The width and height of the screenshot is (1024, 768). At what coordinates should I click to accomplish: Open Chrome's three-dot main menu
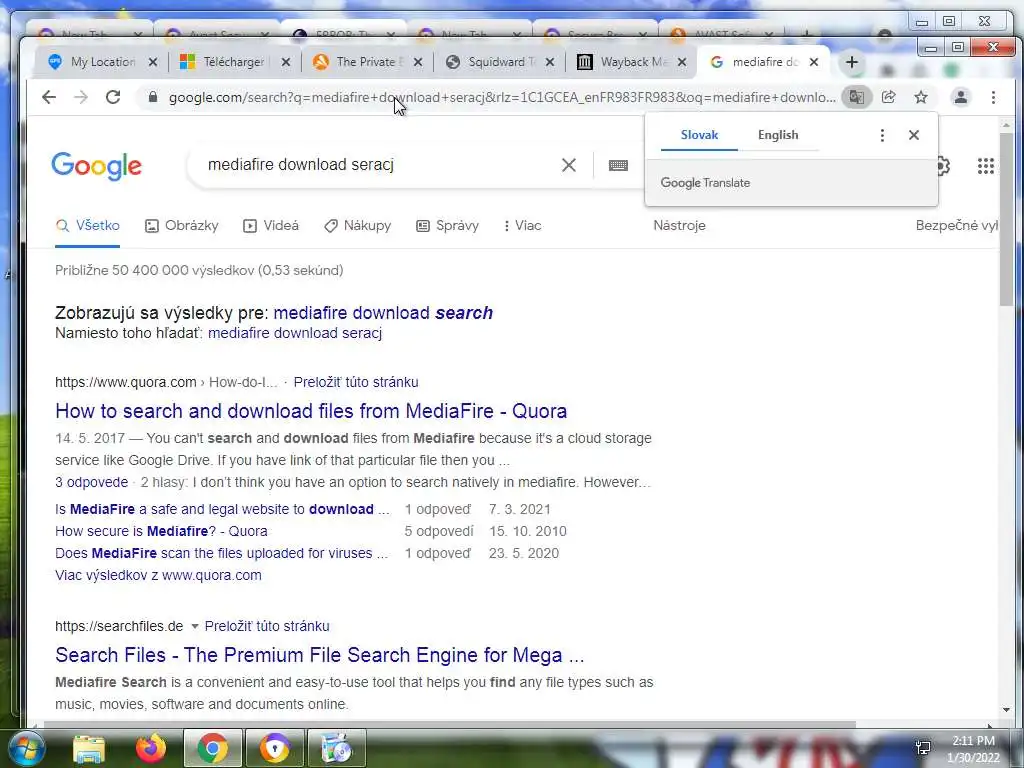(x=993, y=97)
